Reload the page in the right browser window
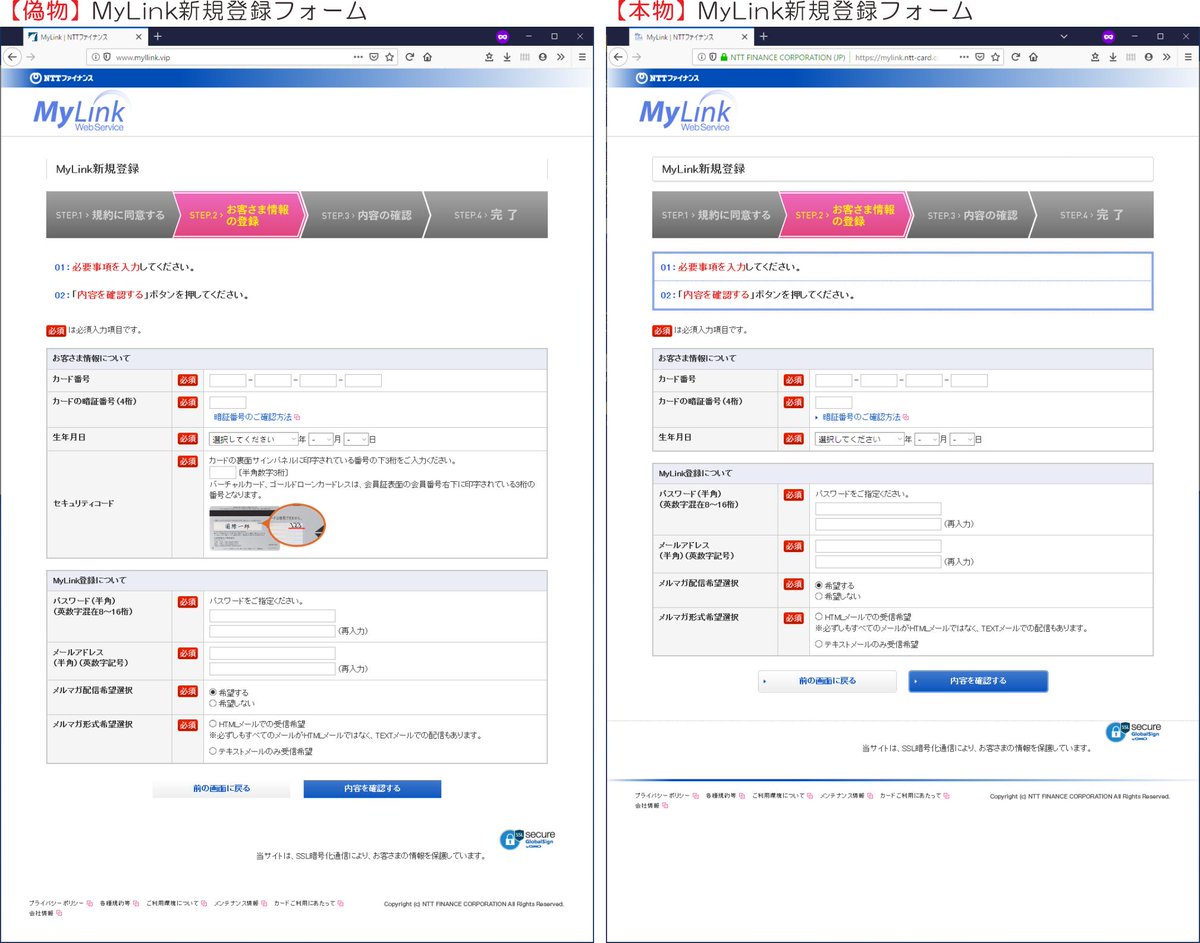This screenshot has height=943, width=1200. pyautogui.click(x=1016, y=57)
